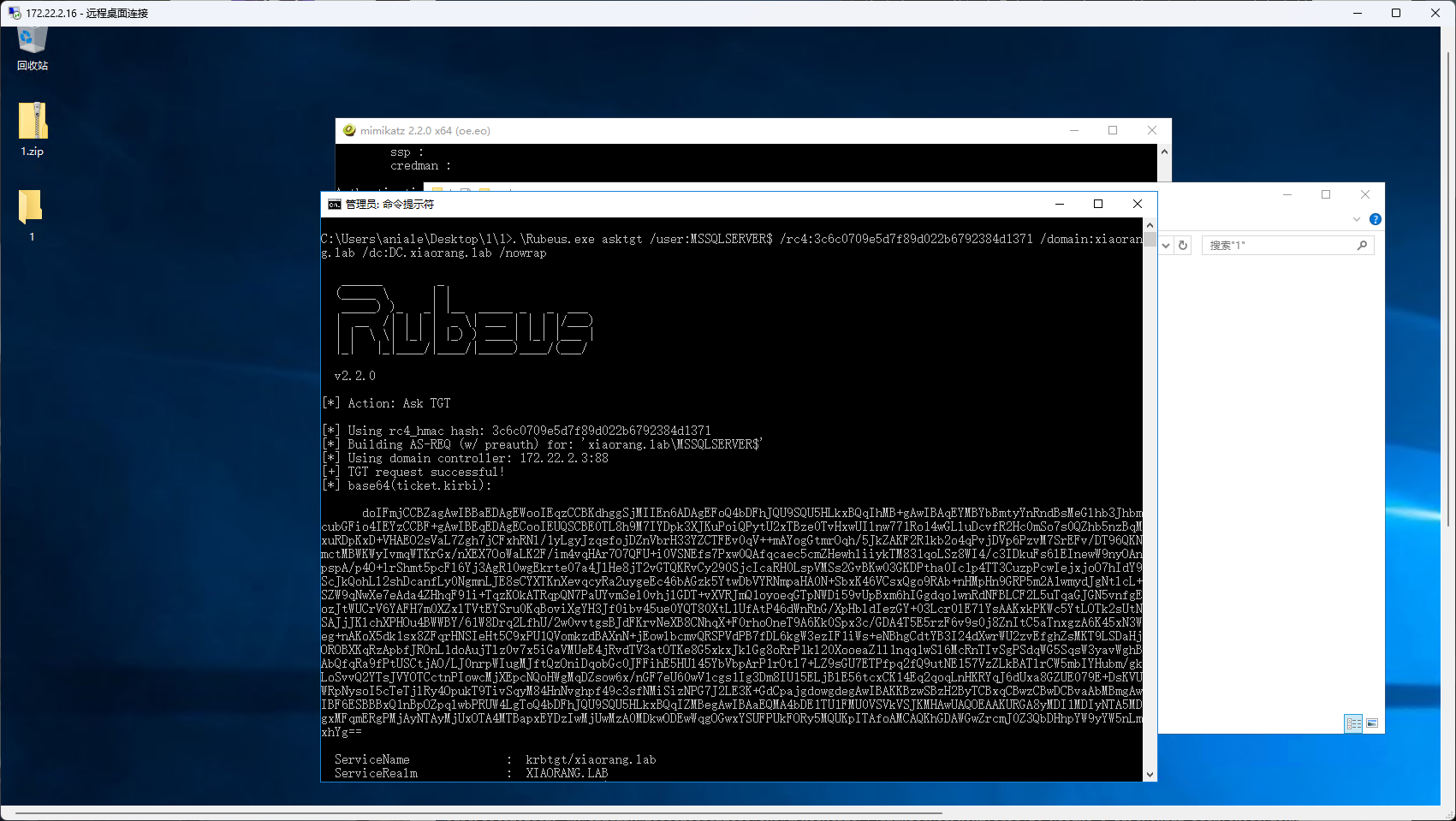This screenshot has height=821, width=1456.
Task: Click the Remote Desktop horizontal scrollbar
Action: point(478,813)
